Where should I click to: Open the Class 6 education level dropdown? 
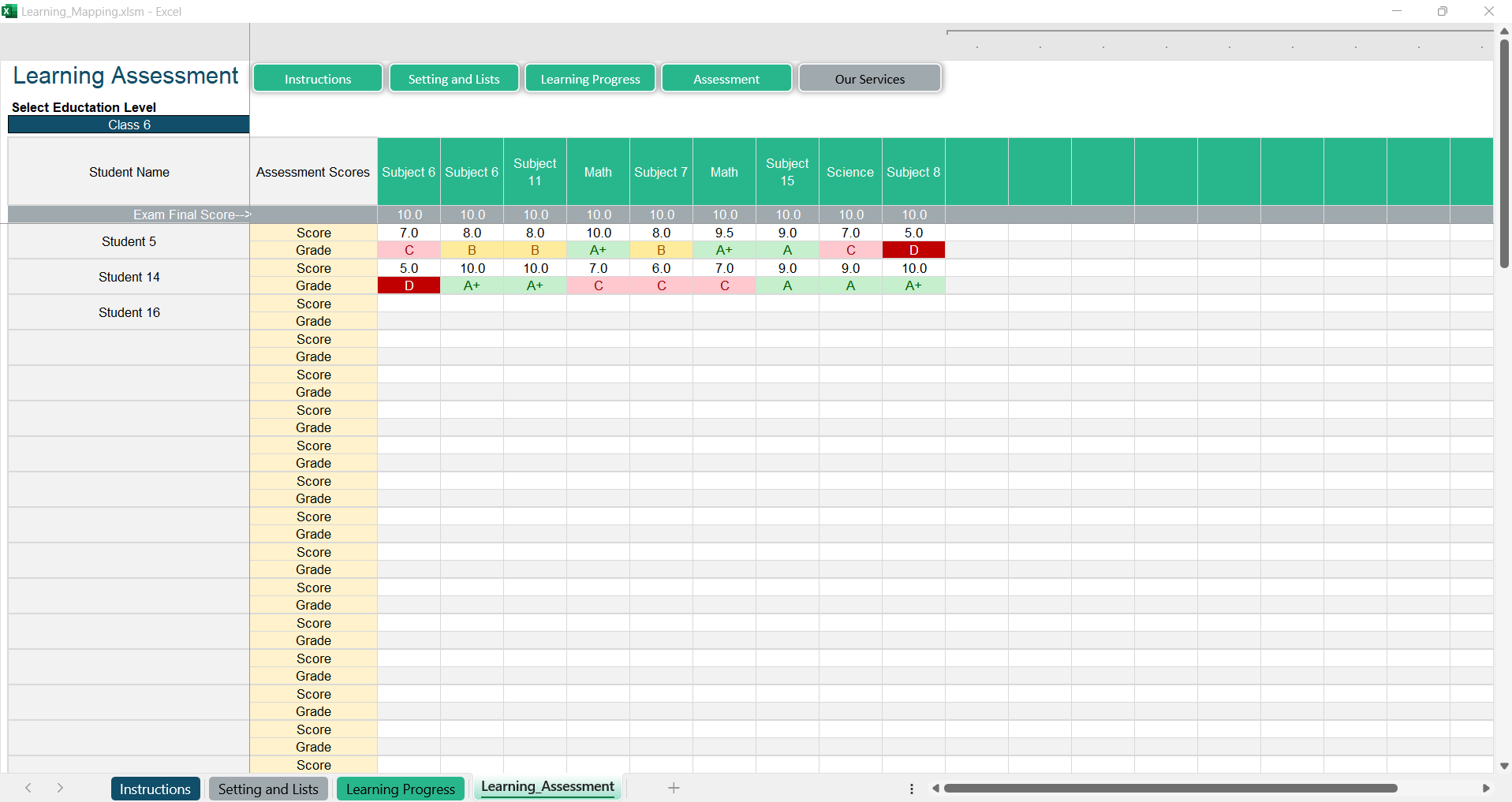point(129,125)
